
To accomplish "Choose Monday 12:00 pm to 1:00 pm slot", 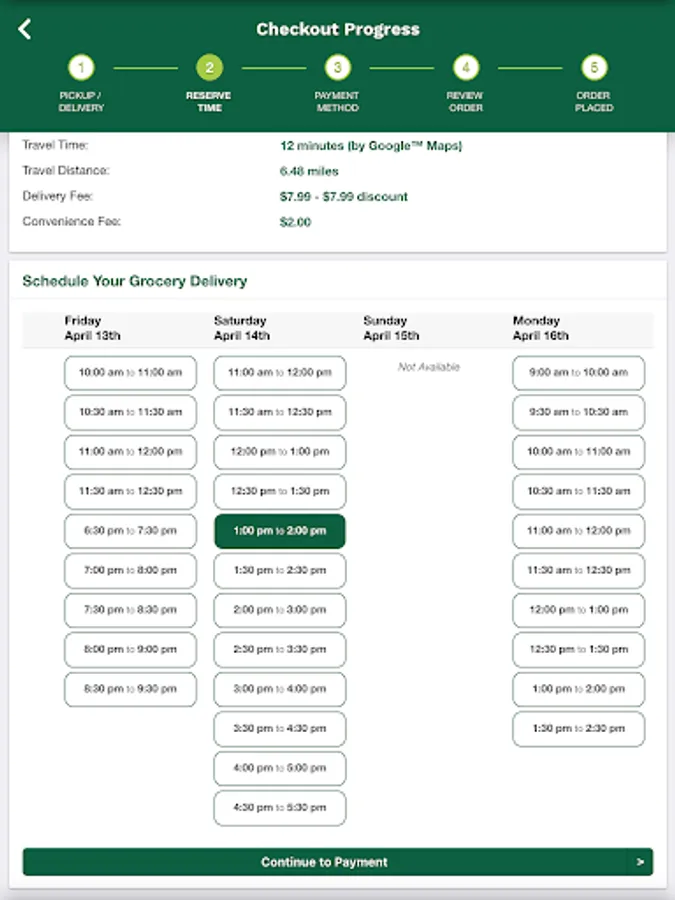I will click(x=579, y=610).
